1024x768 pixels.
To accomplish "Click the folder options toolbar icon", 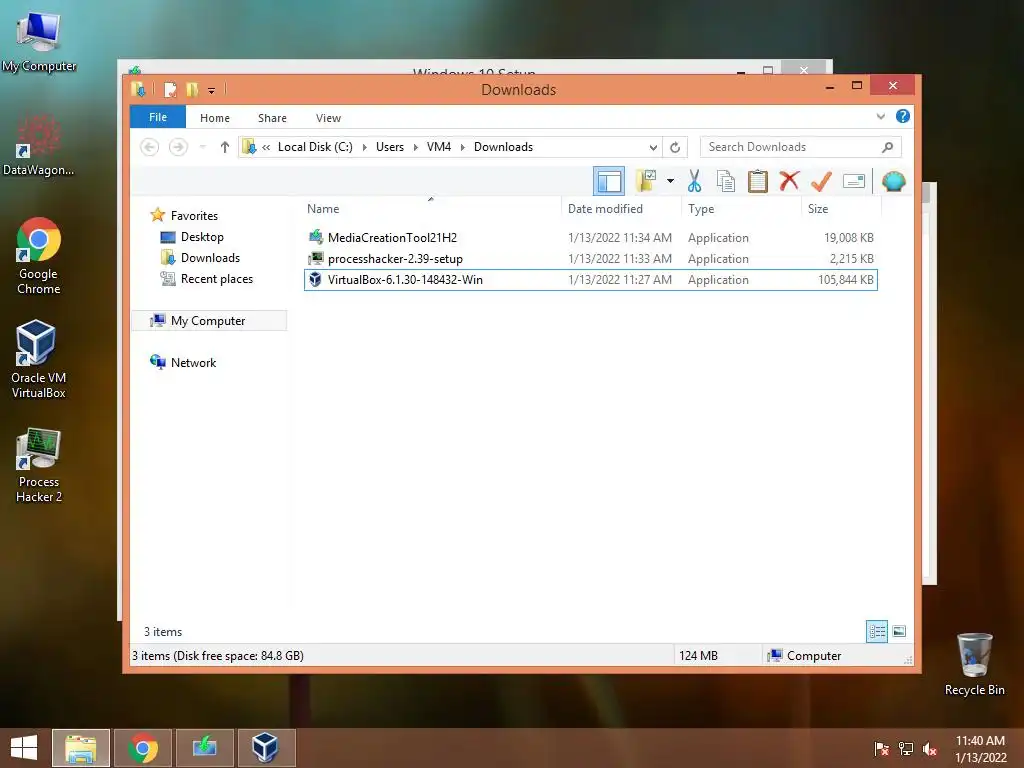I will coord(646,181).
